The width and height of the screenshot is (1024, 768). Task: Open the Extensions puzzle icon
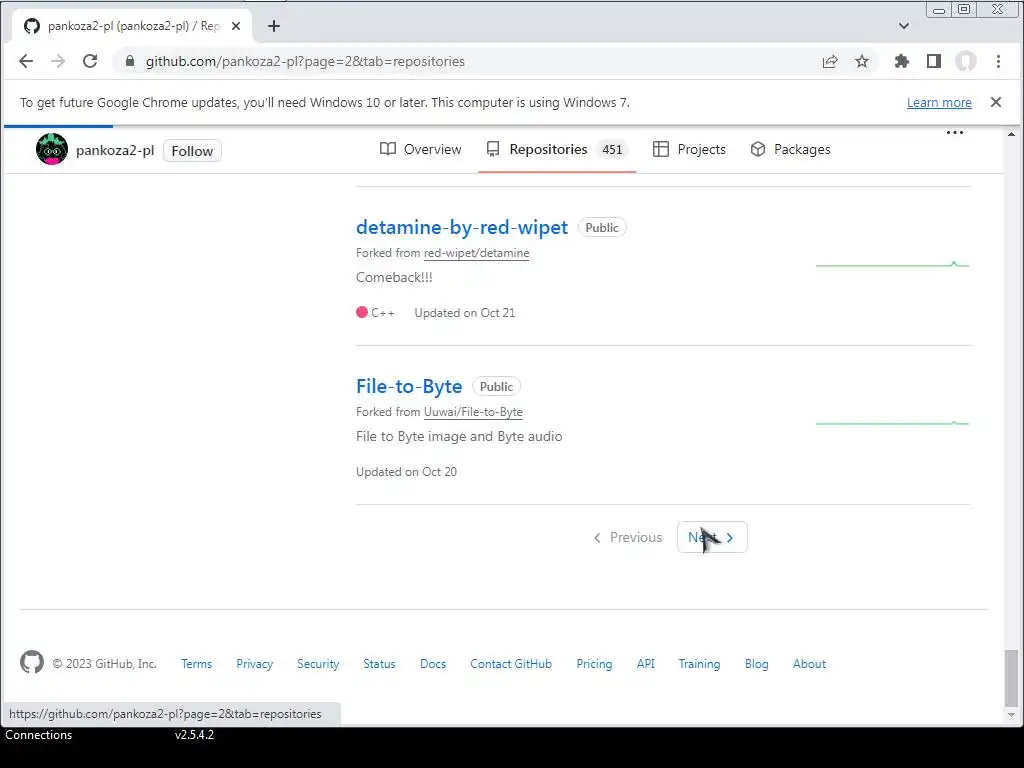click(x=902, y=61)
